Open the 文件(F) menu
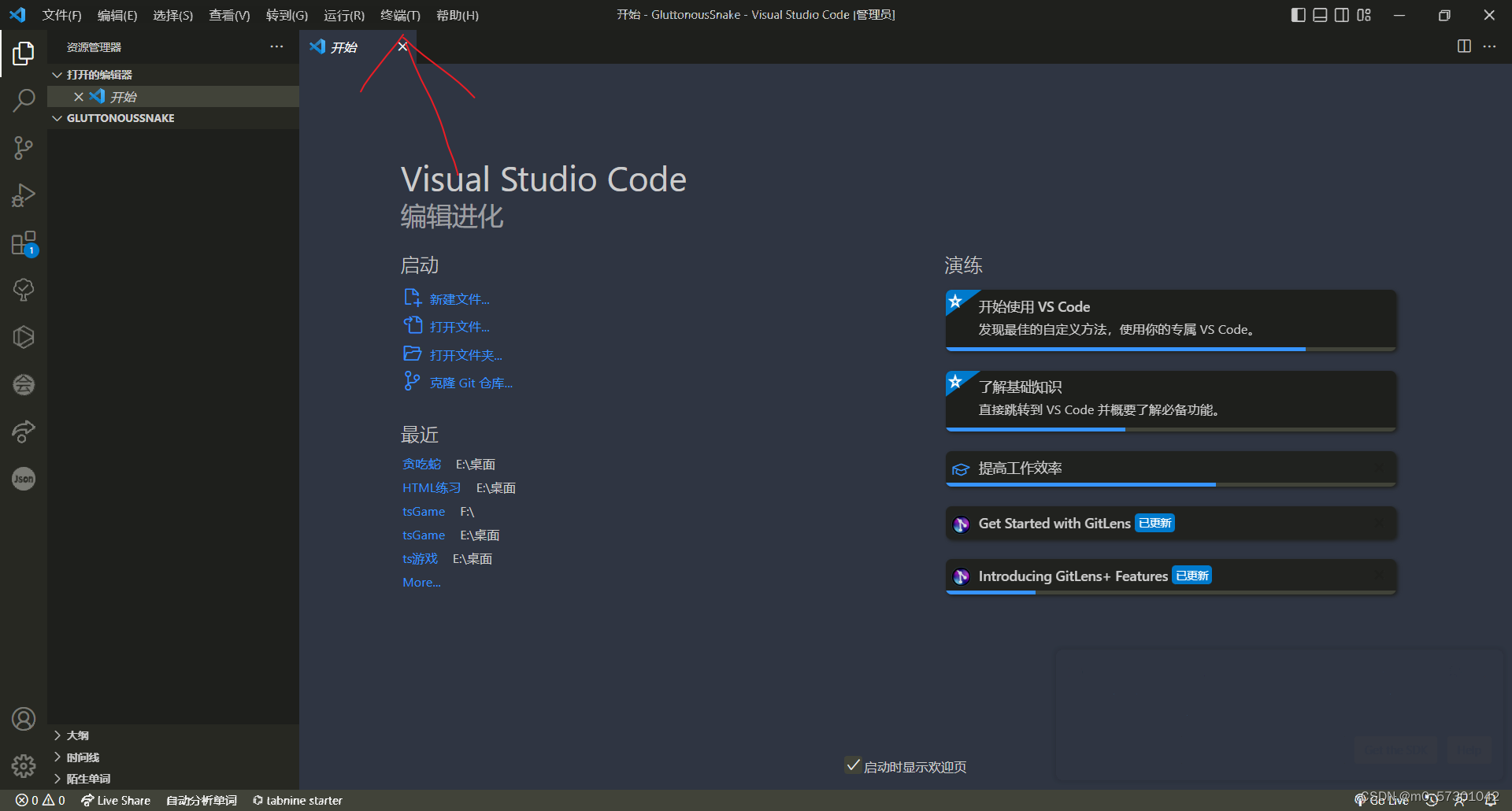 click(x=61, y=15)
